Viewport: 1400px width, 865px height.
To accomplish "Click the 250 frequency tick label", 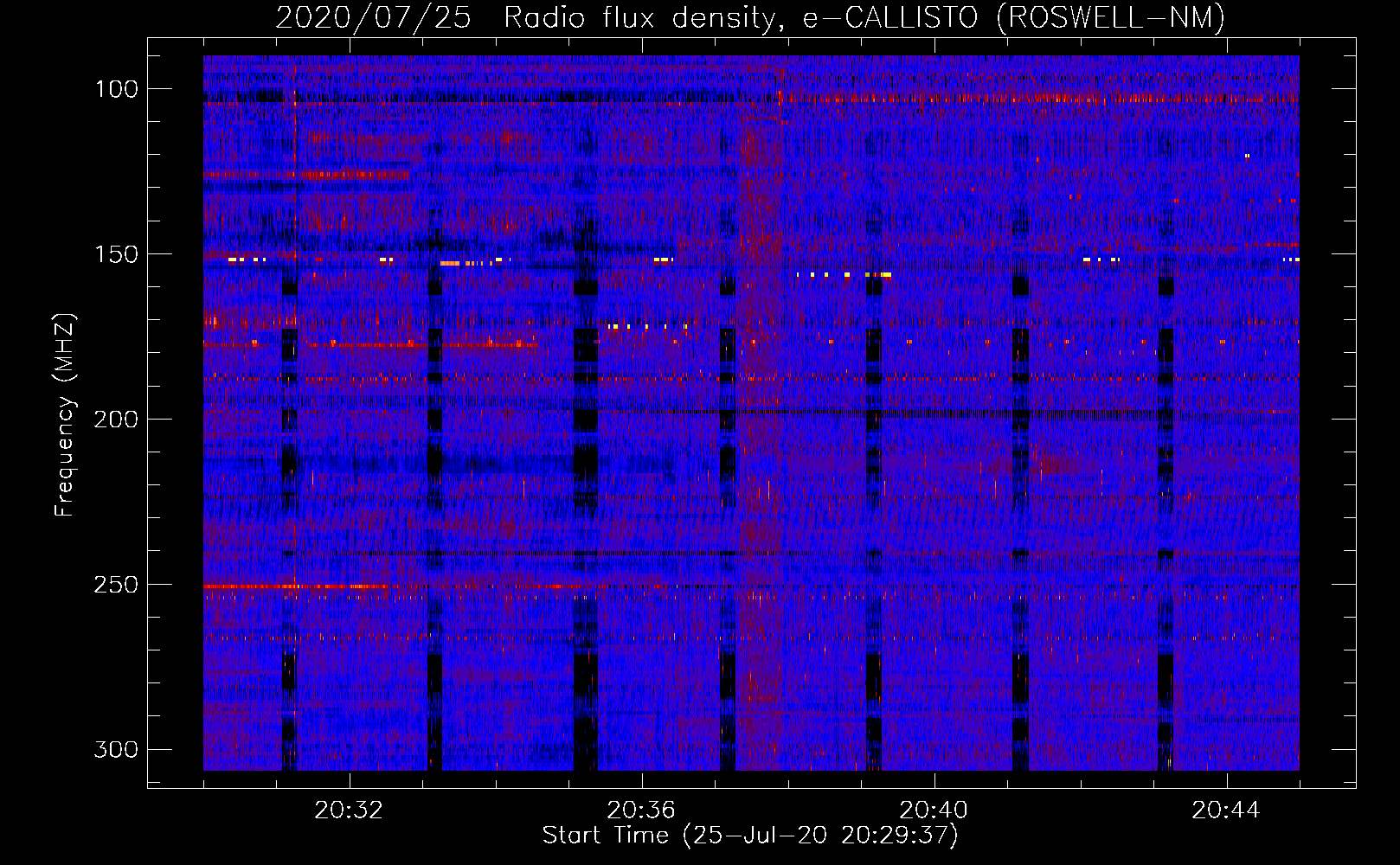I will (x=117, y=585).
